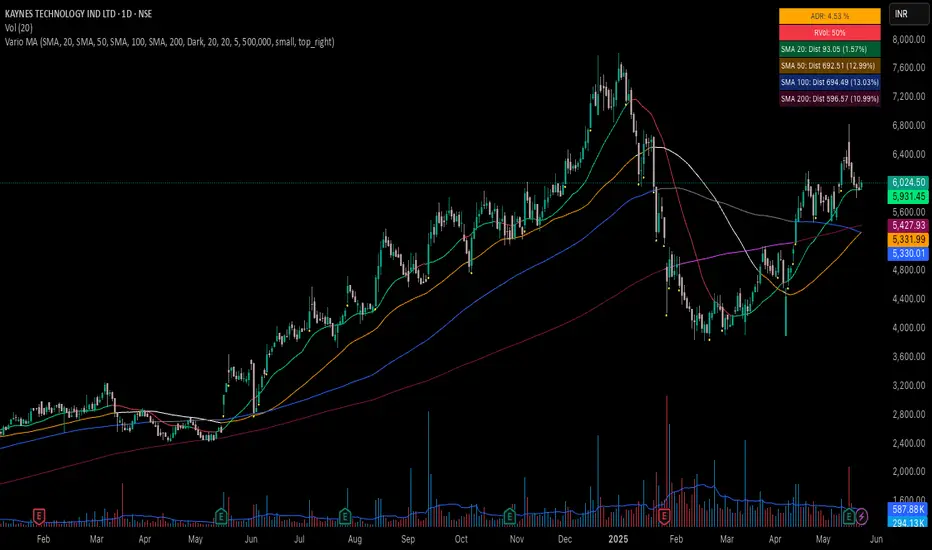Viewport: 932px width, 550px height.
Task: Open the INR currency selector
Action: (908, 14)
